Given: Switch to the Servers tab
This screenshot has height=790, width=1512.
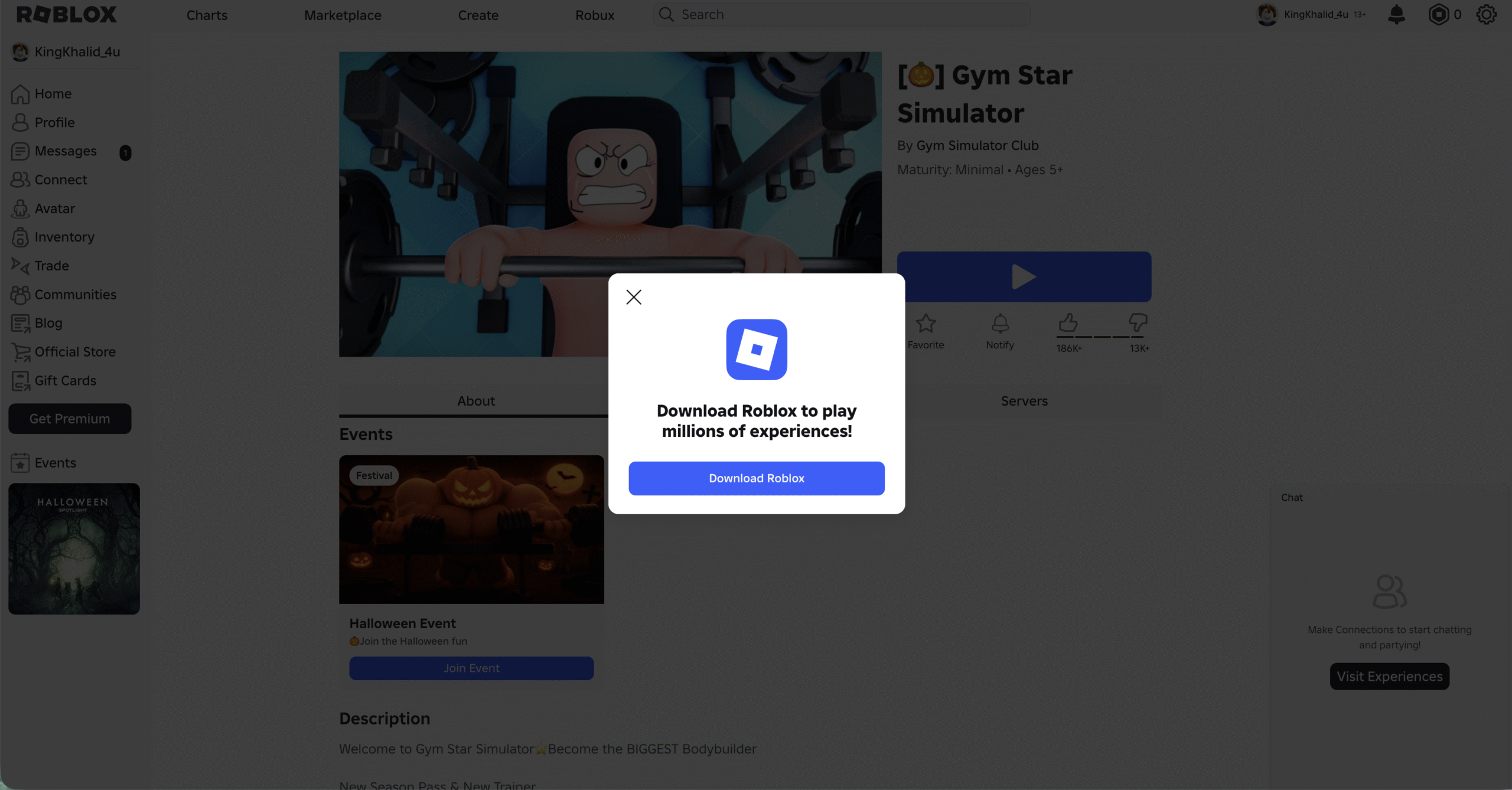Looking at the screenshot, I should tap(1024, 401).
